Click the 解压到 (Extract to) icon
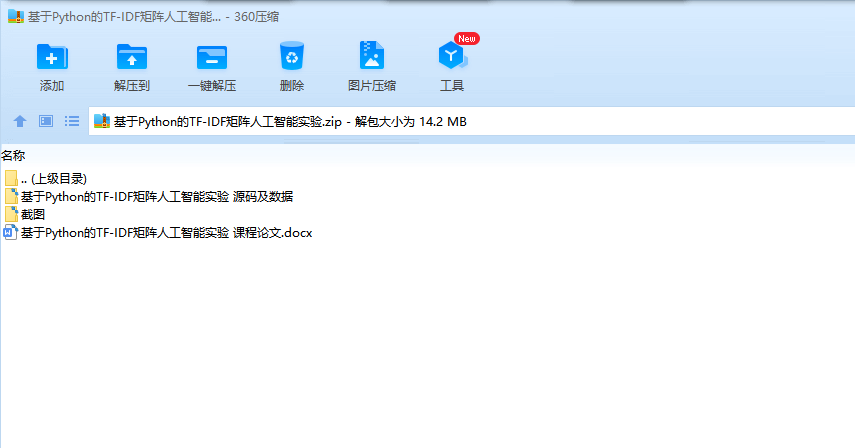855x448 pixels. pyautogui.click(x=131, y=57)
